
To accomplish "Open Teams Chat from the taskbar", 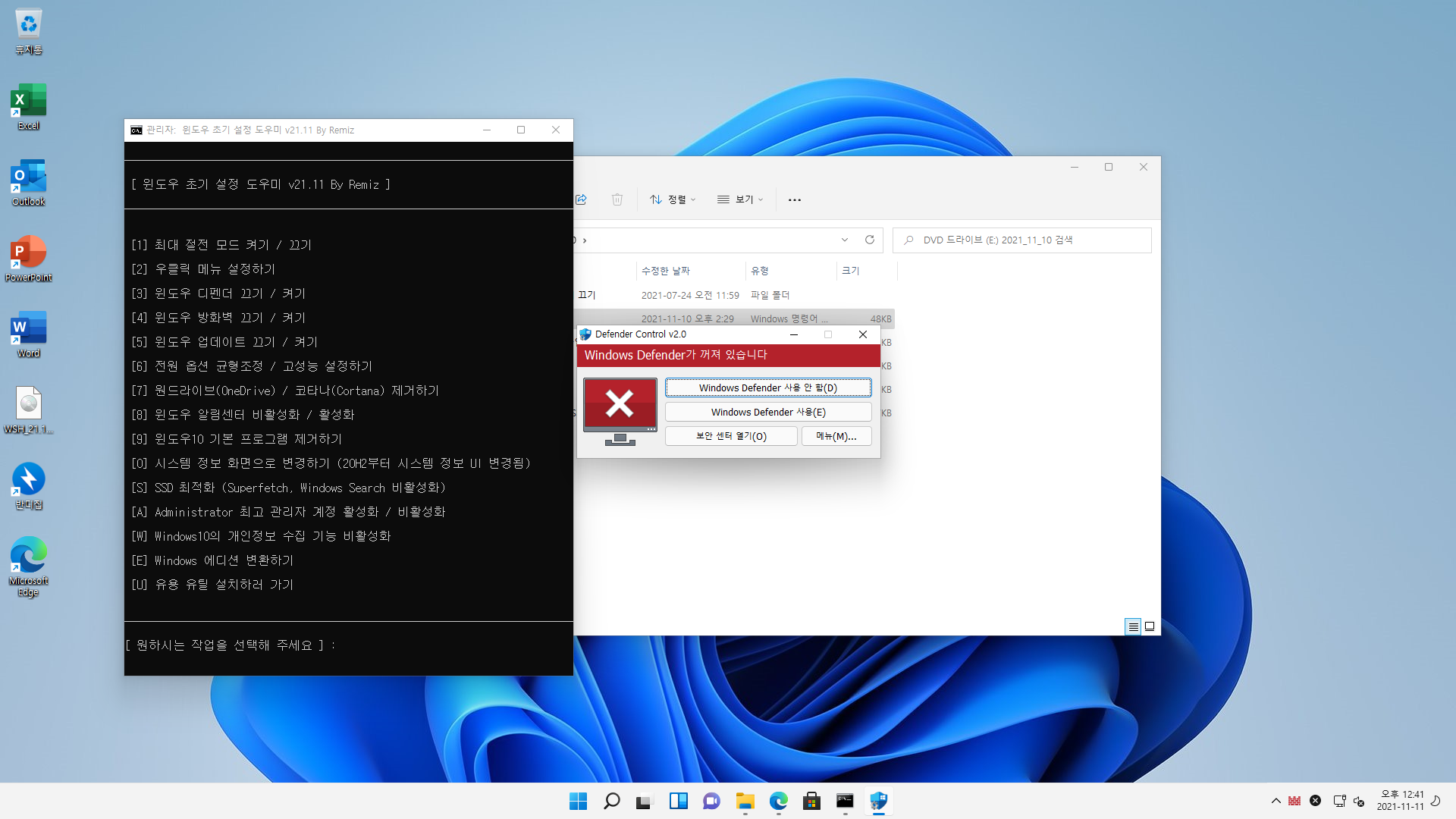I will [x=711, y=801].
